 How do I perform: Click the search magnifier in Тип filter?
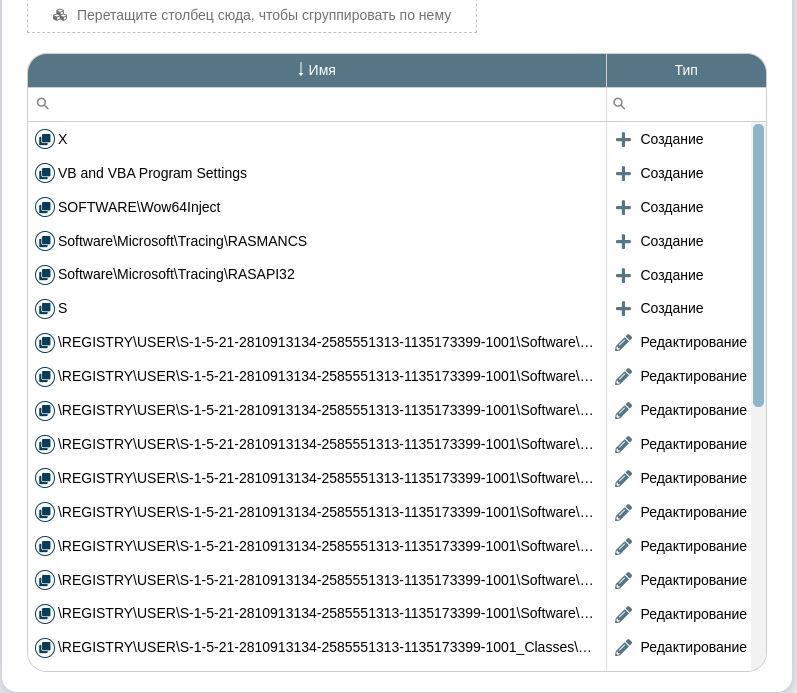point(619,104)
